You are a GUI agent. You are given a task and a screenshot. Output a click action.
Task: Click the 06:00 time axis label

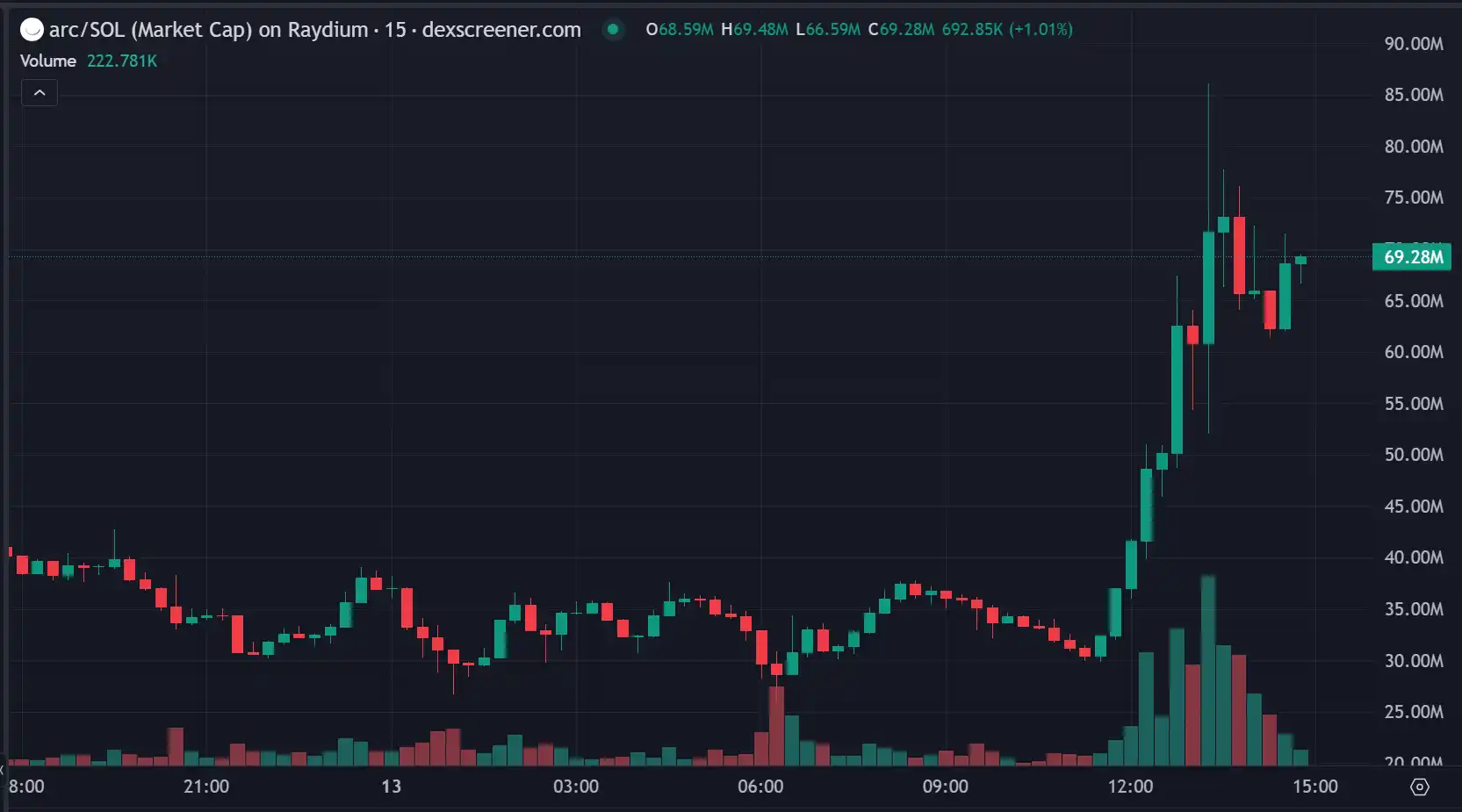click(760, 787)
